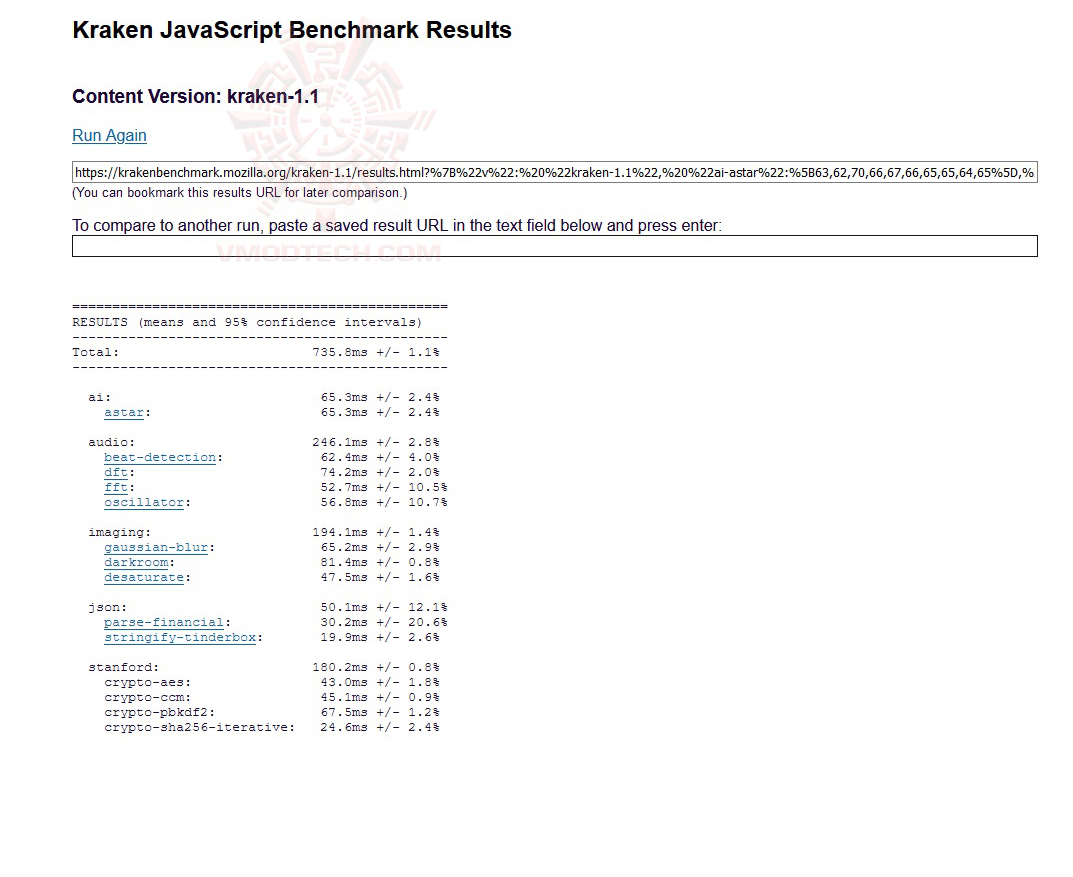The image size is (1073, 877).
Task: Click the 30.2ms parse-financial value
Action: point(344,623)
